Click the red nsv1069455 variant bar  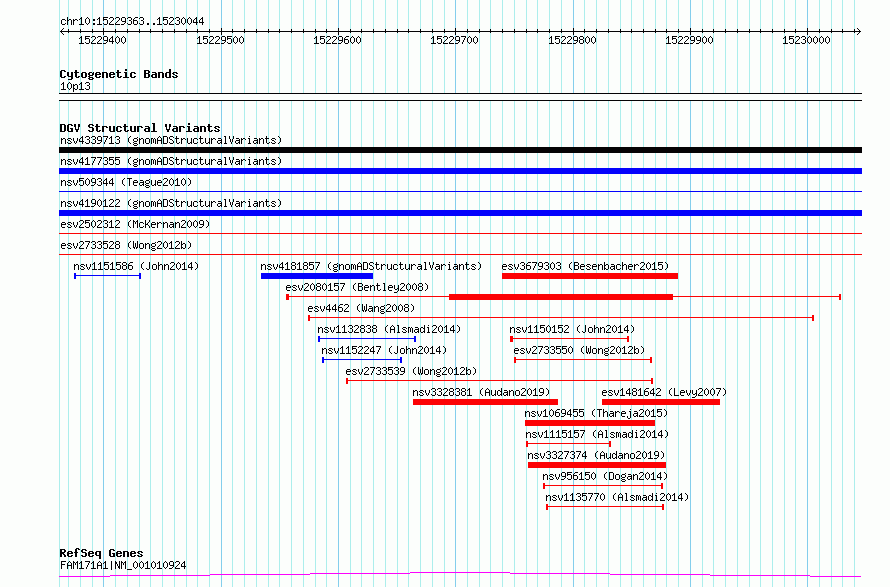click(590, 423)
